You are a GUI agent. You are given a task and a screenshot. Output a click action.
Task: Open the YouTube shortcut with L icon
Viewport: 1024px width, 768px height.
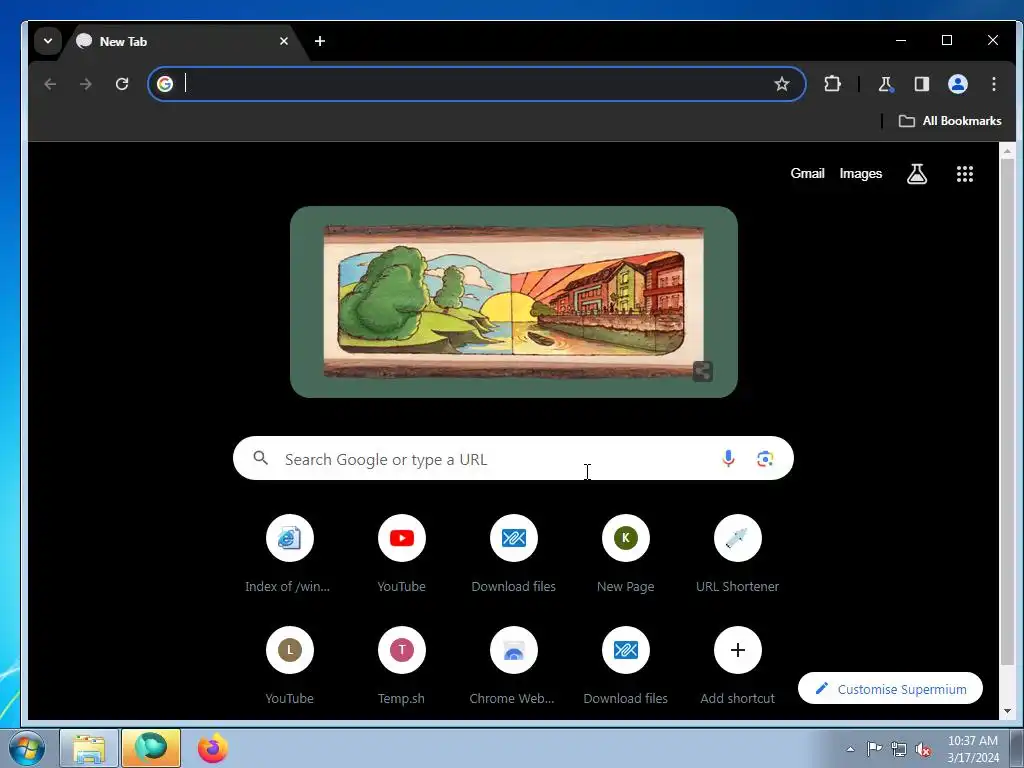click(289, 665)
